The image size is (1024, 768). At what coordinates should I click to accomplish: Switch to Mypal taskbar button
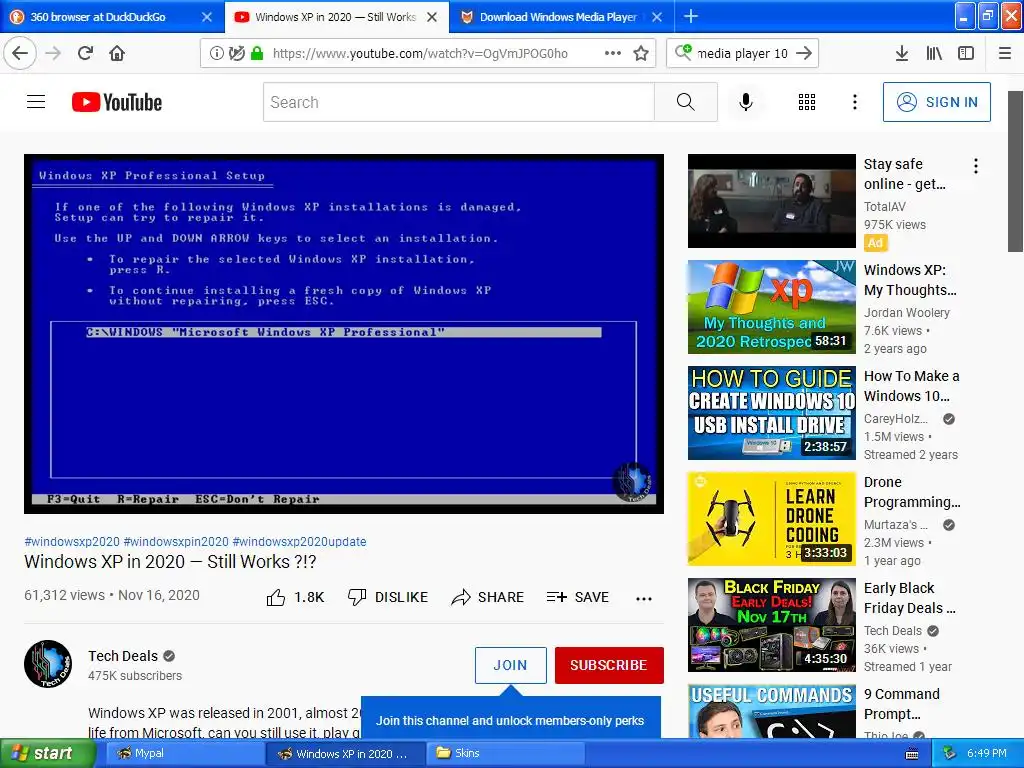[183, 754]
